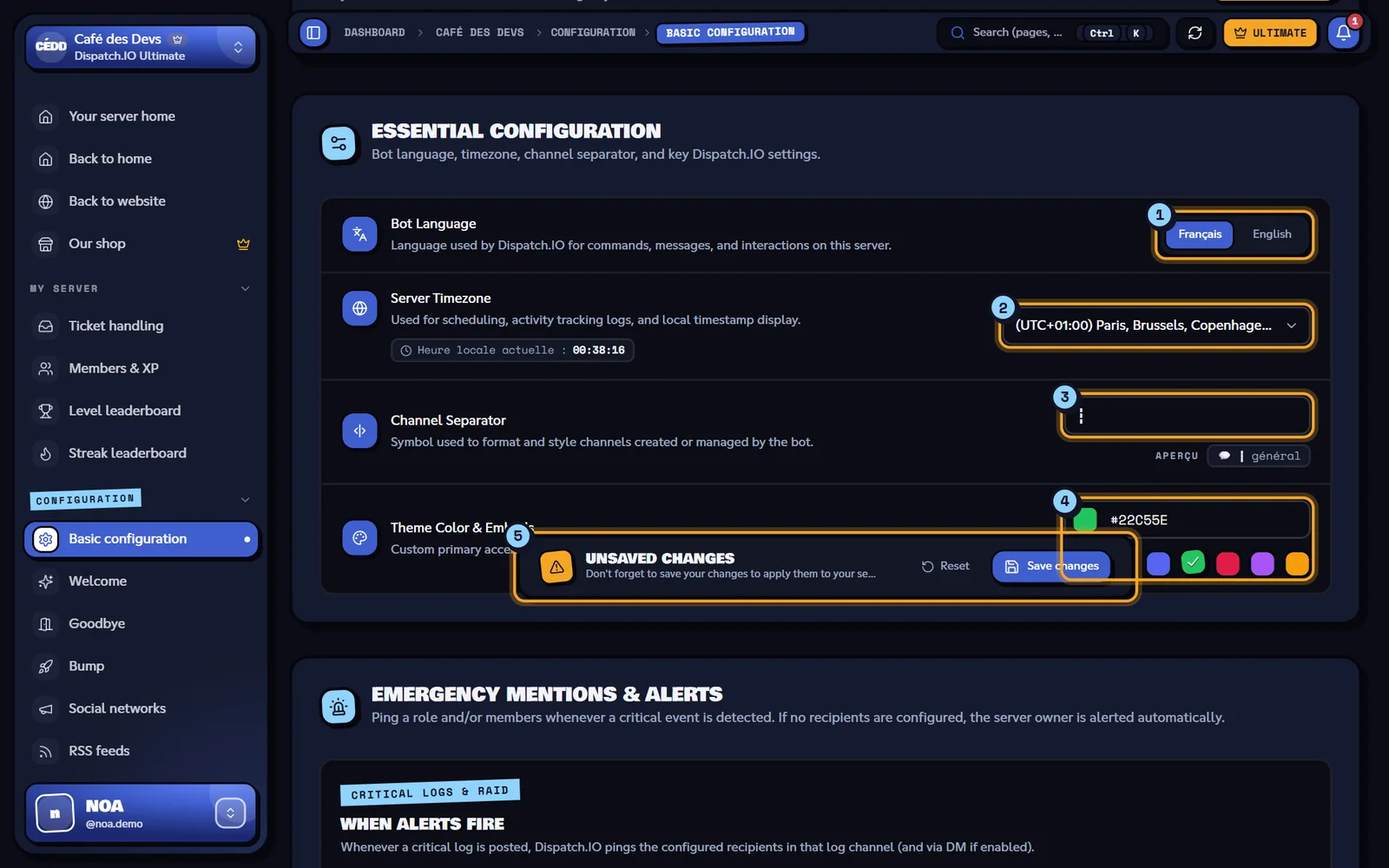1389x868 pixels.
Task: Click the Channel Separator icon
Action: click(359, 431)
